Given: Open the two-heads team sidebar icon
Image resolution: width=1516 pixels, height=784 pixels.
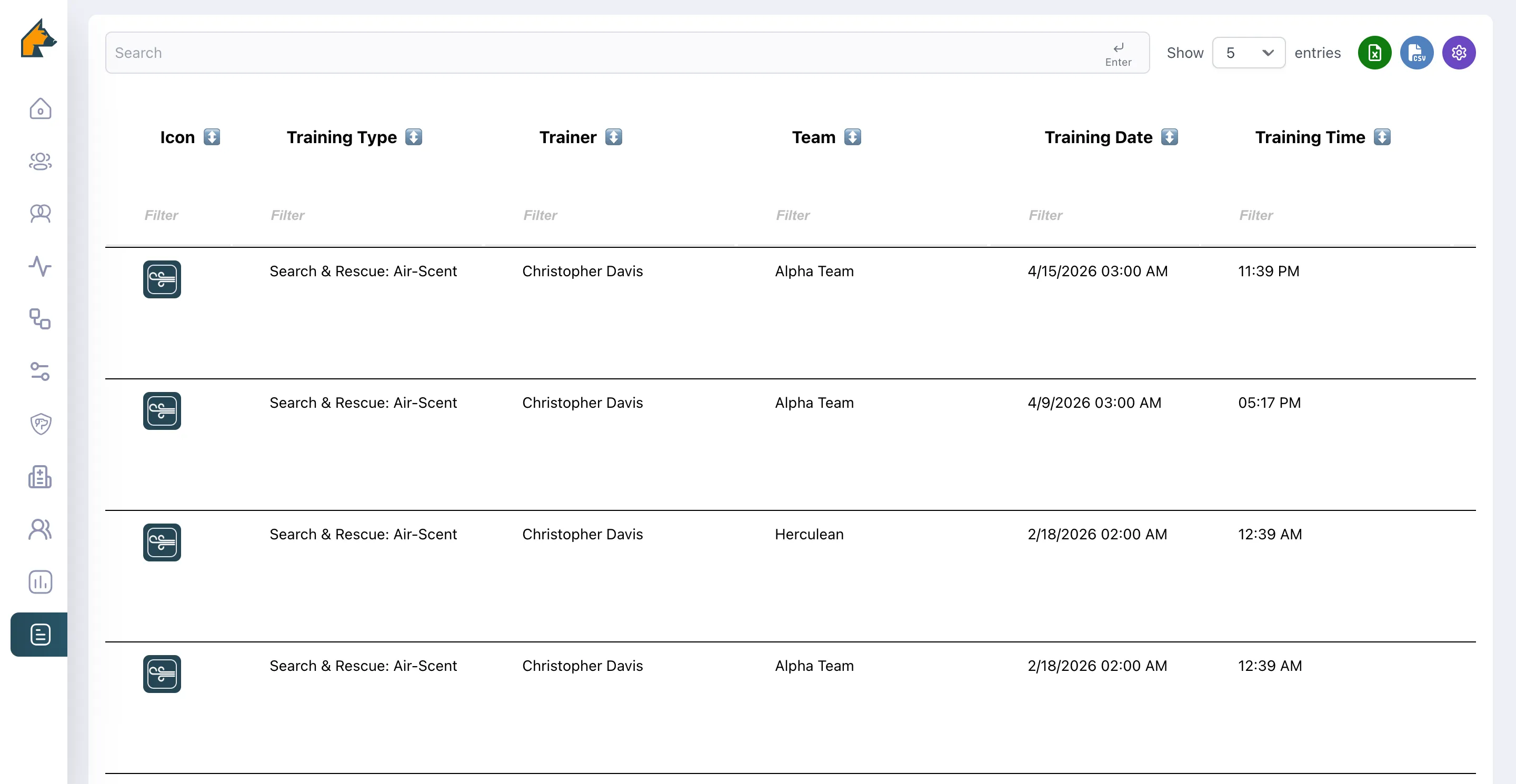Looking at the screenshot, I should [40, 213].
